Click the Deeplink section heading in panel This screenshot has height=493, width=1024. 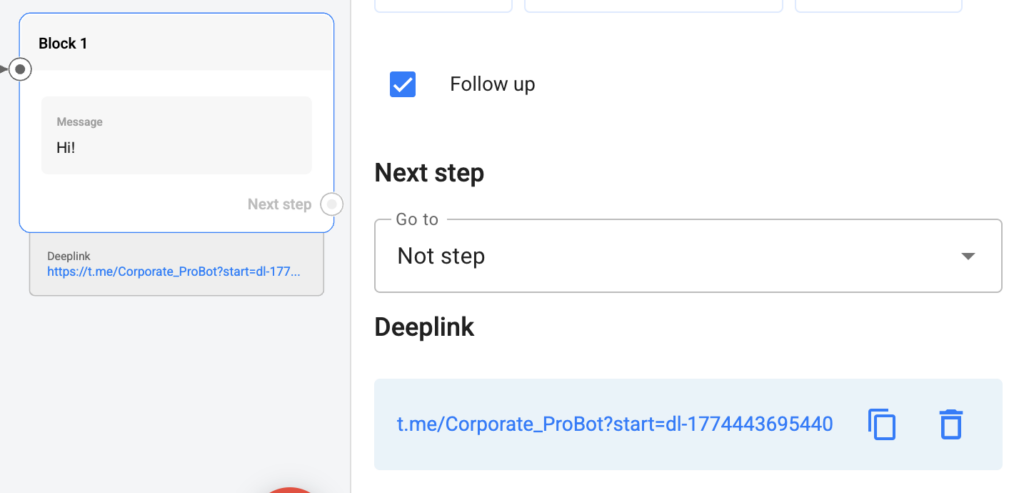pos(424,327)
